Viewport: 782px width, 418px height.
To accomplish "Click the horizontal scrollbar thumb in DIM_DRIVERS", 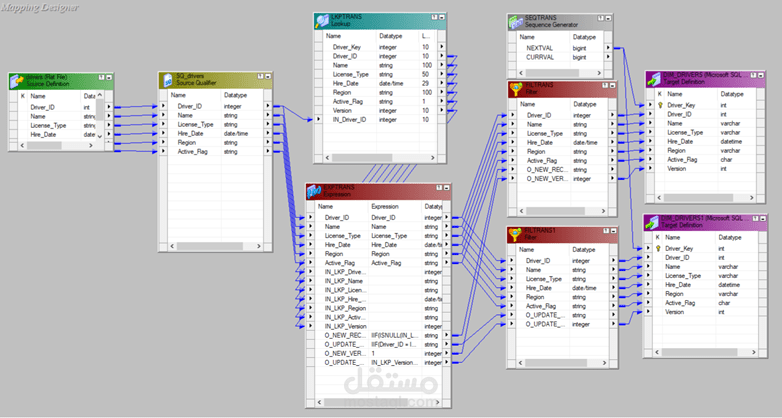I will 698,198.
